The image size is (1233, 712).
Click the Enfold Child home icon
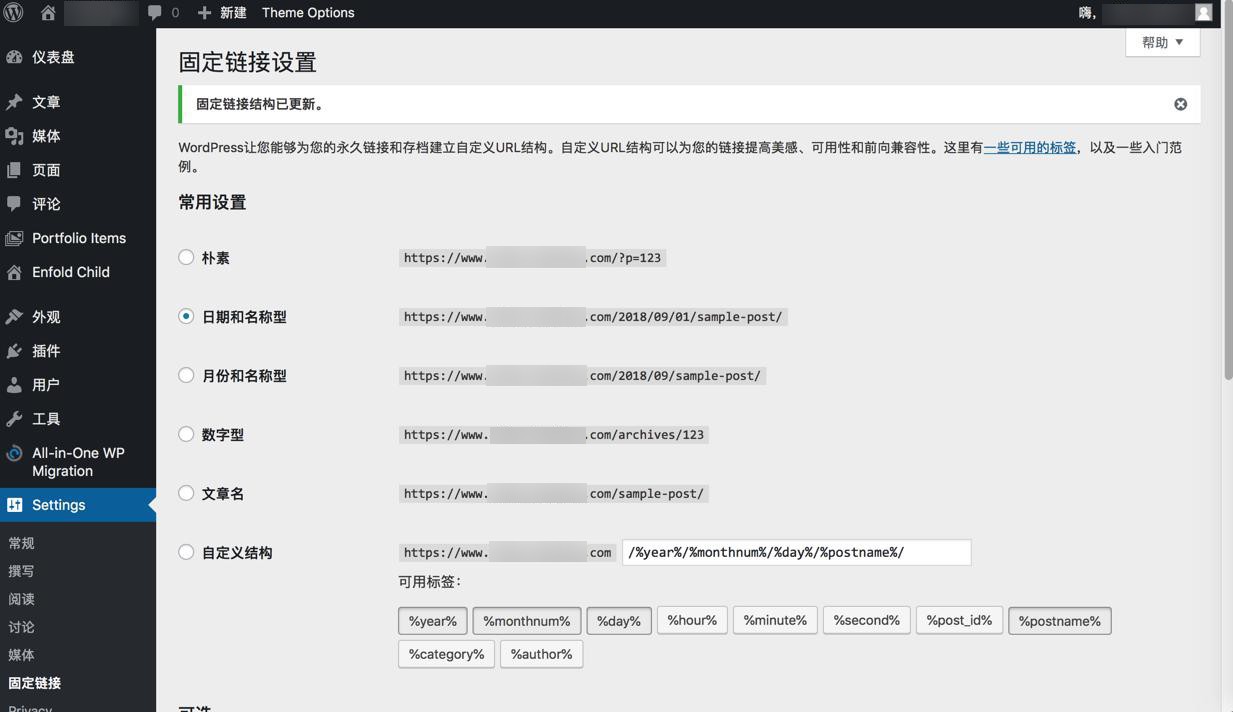pos(14,272)
